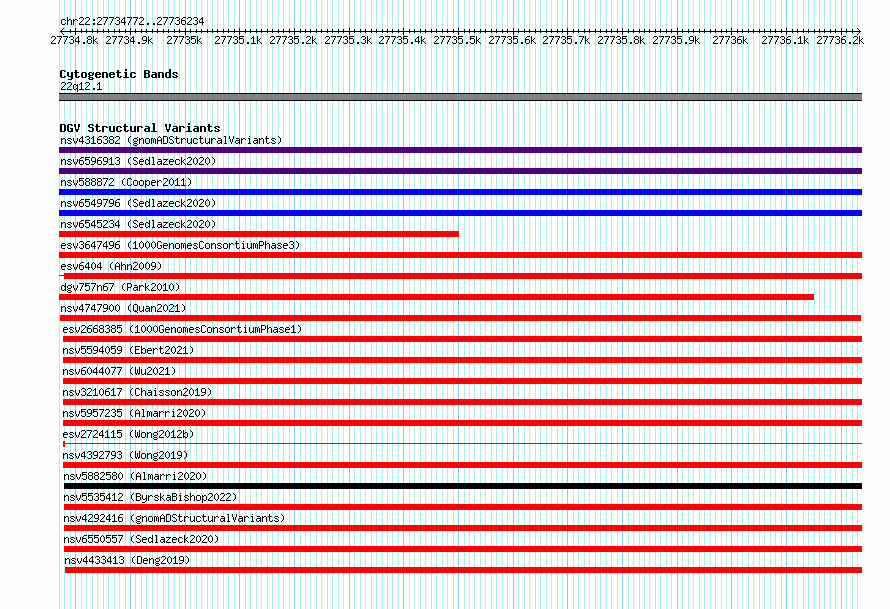This screenshot has width=890, height=609.
Task: Click the nsv5535412 (ByrskaBishop2022) label
Action: click(x=150, y=497)
